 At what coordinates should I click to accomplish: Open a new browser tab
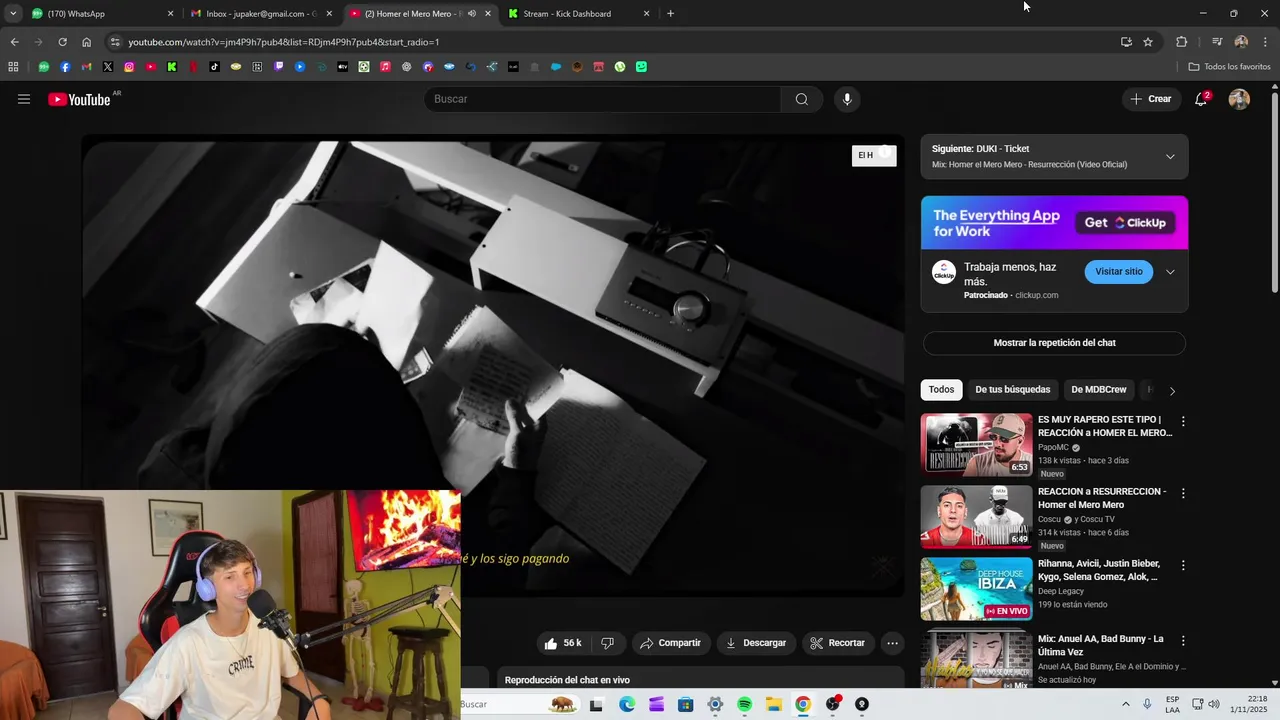(670, 14)
